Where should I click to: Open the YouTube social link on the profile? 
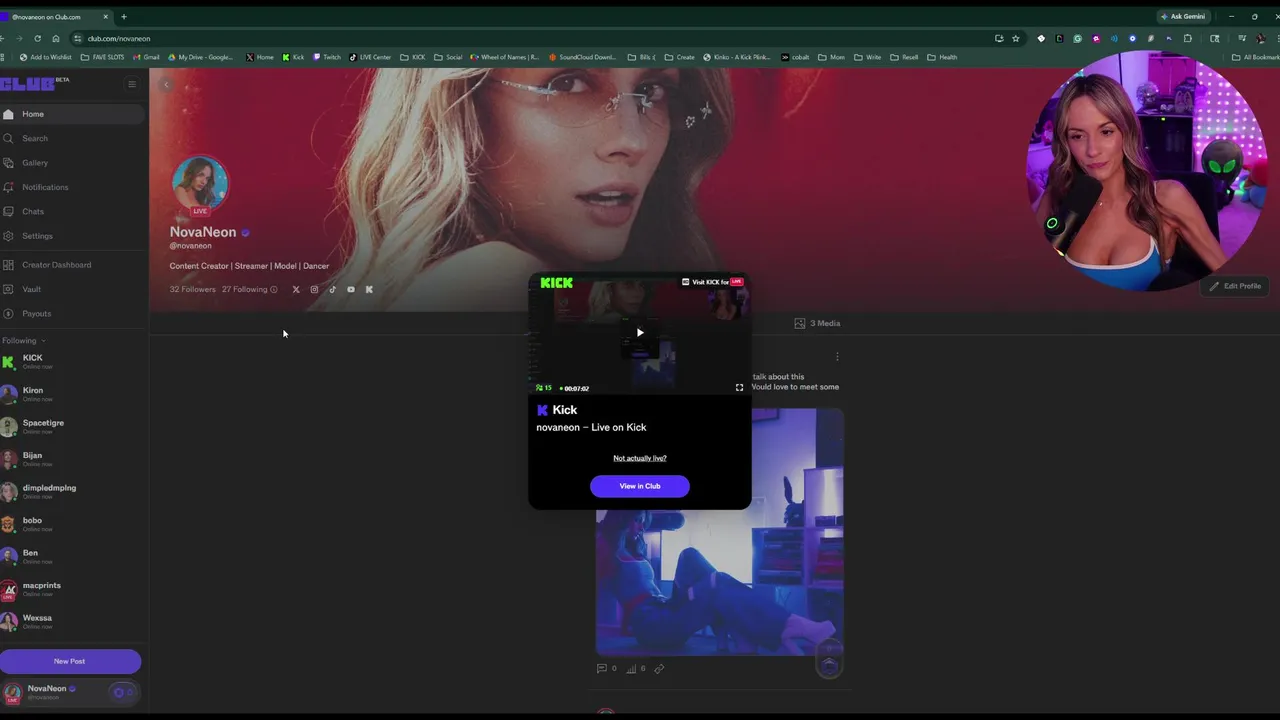(x=351, y=290)
